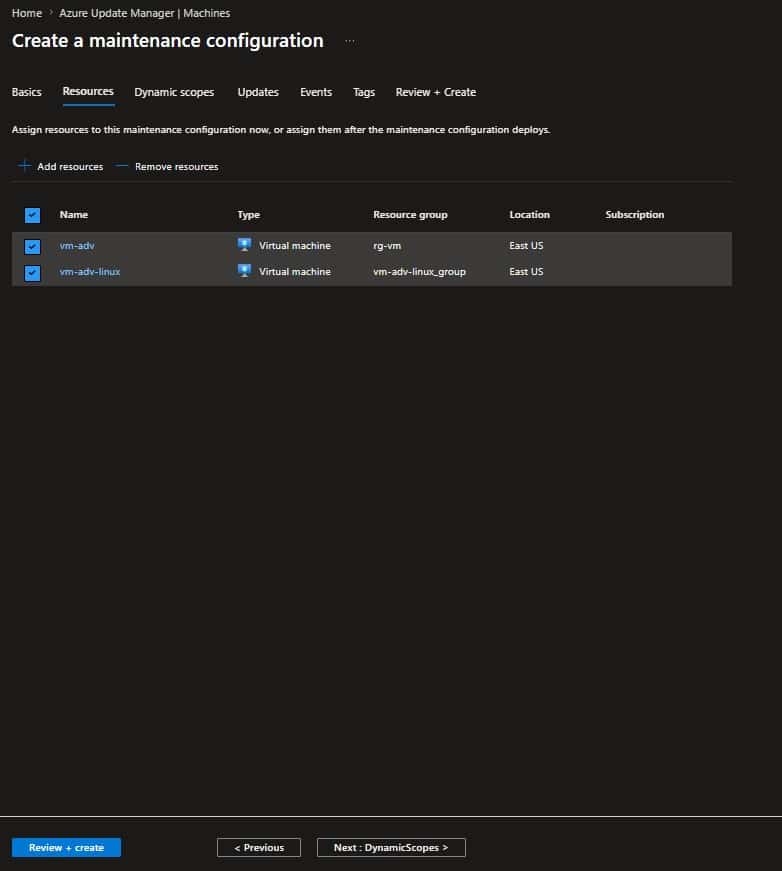This screenshot has height=871, width=782.
Task: Click the plus icon for Add resources
Action: (24, 166)
